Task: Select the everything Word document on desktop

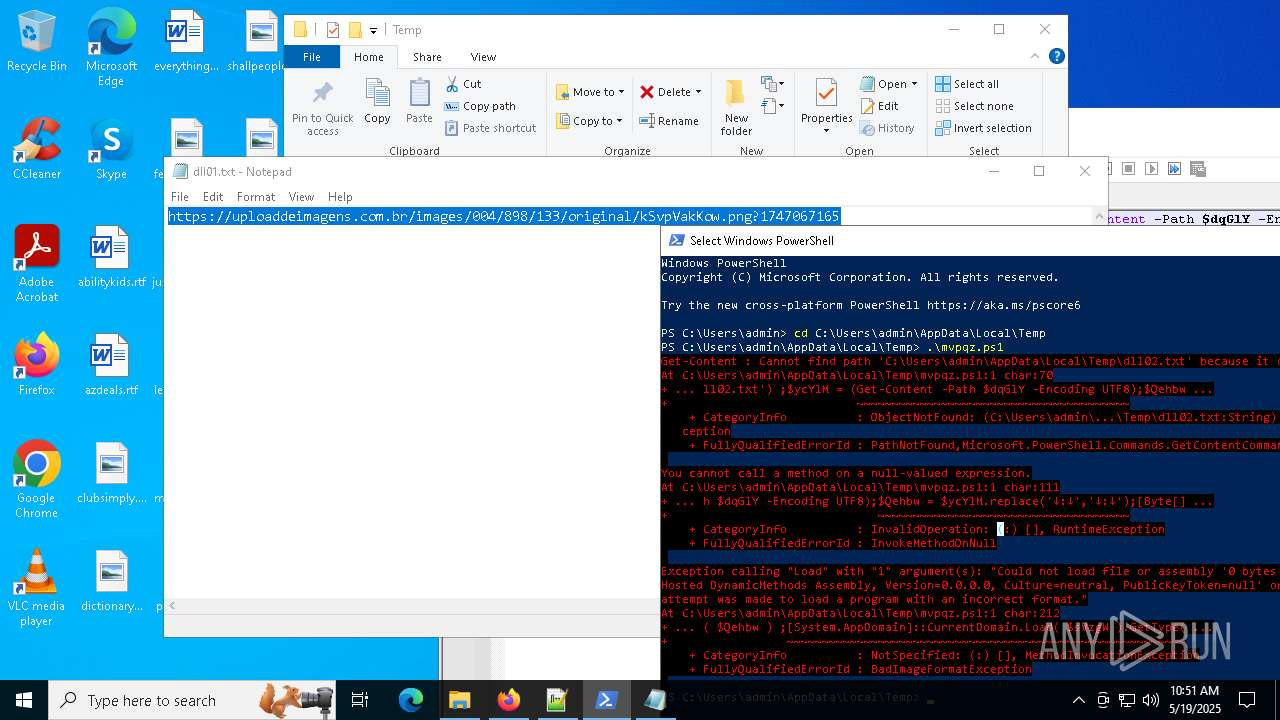Action: tap(185, 41)
